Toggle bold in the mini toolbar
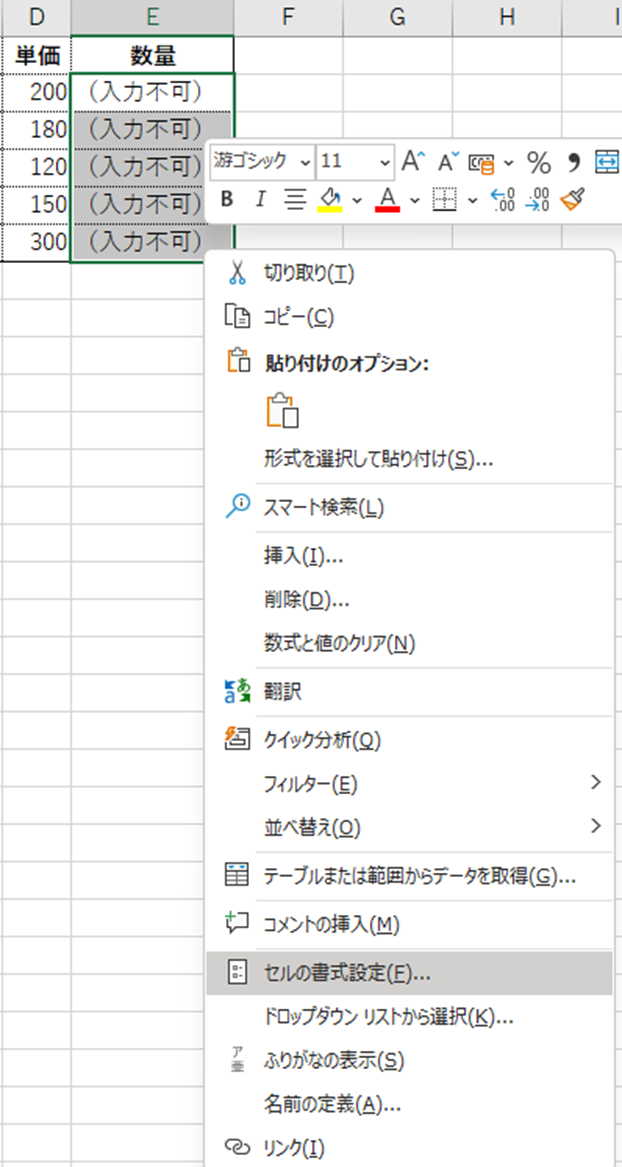622x1167 pixels. [226, 199]
